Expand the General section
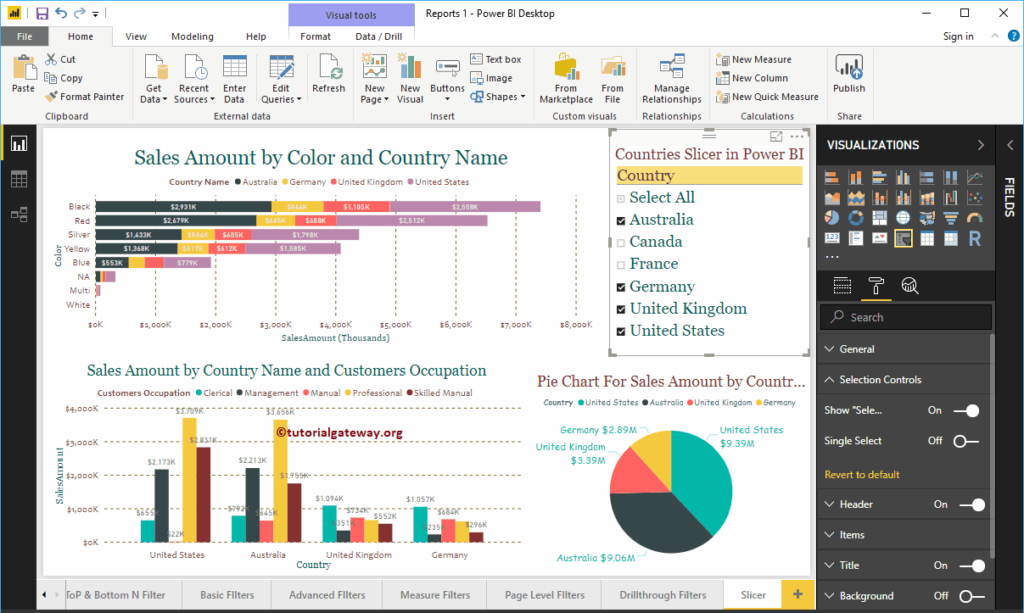The width and height of the screenshot is (1024, 613). point(904,349)
